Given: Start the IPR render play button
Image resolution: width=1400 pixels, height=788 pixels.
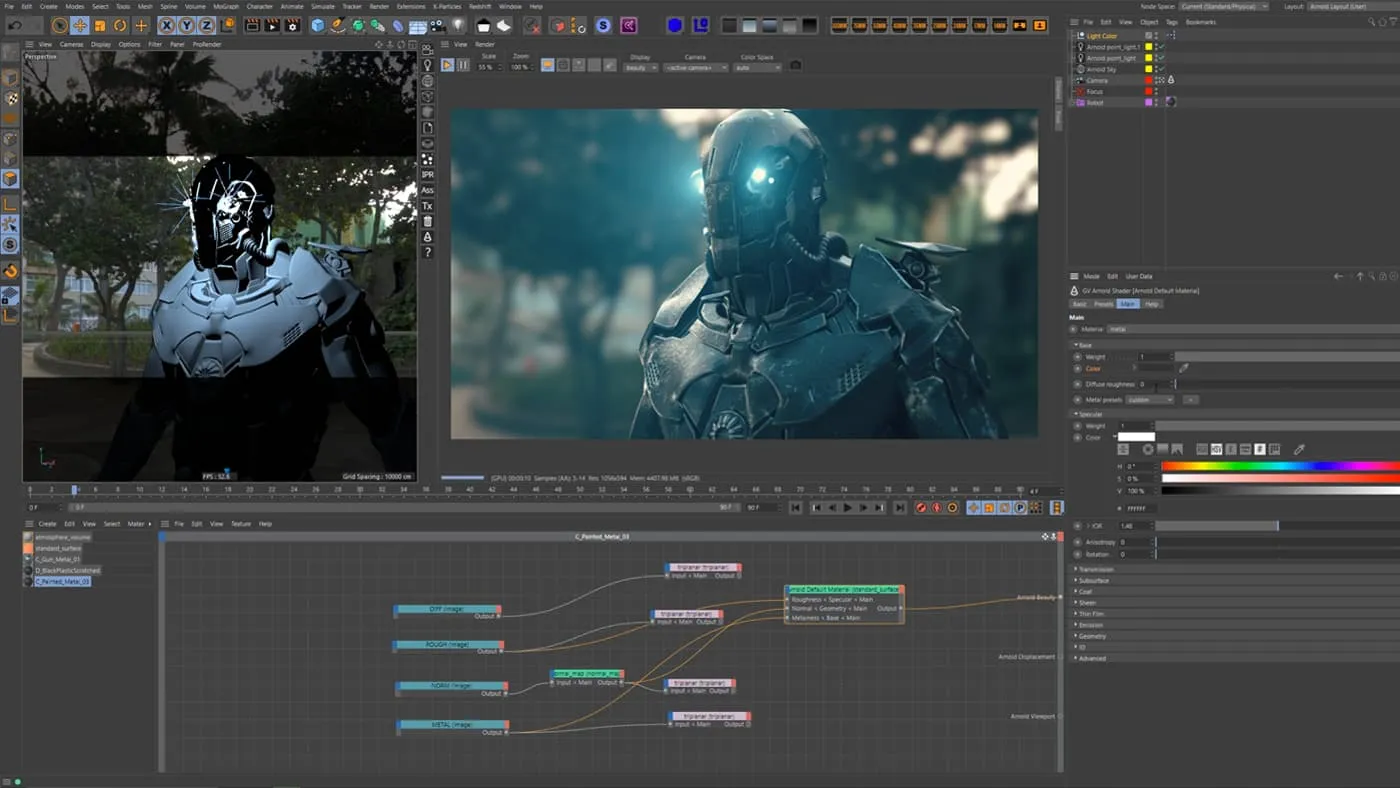Looking at the screenshot, I should (447, 65).
